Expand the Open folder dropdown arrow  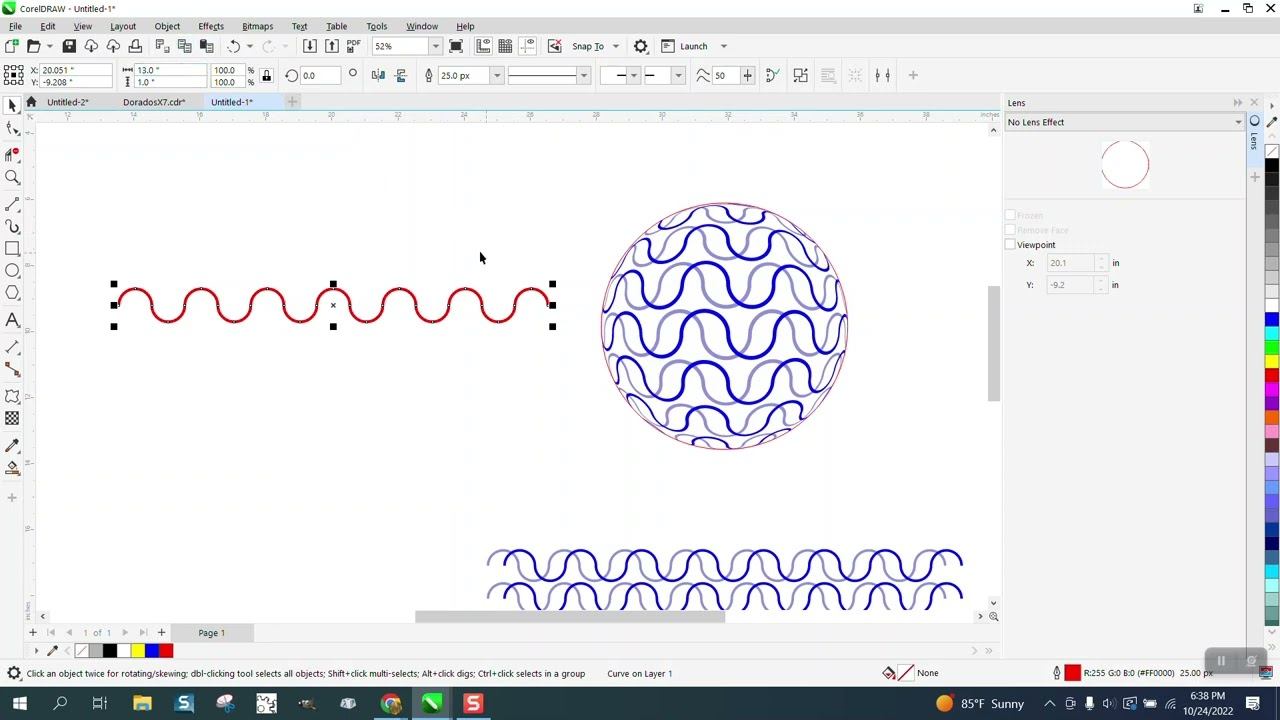(x=49, y=46)
